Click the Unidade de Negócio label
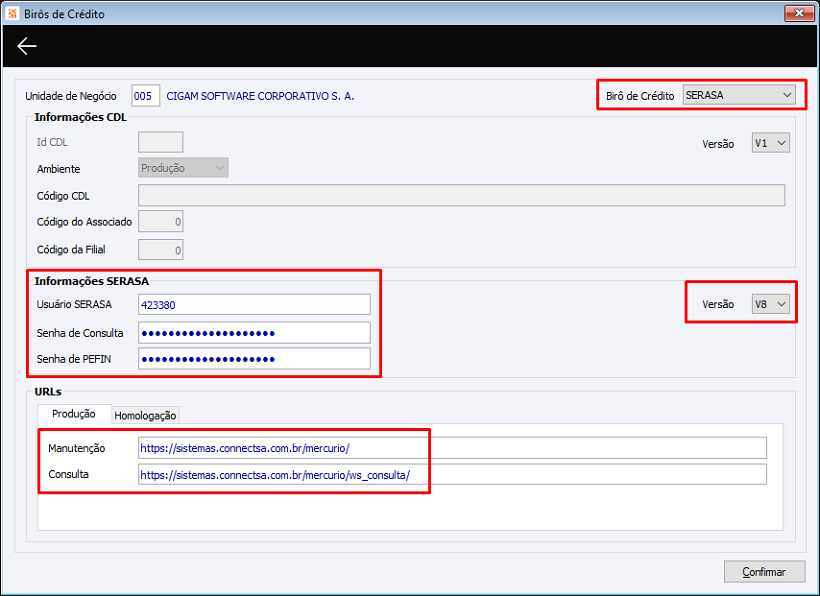 click(x=71, y=96)
